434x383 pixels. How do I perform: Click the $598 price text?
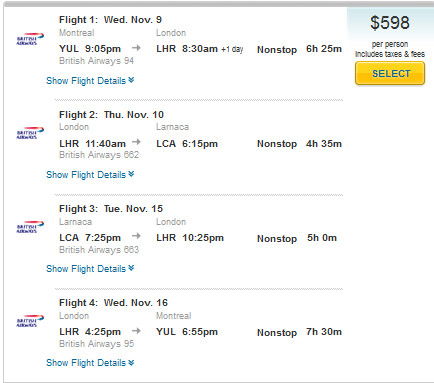point(390,23)
